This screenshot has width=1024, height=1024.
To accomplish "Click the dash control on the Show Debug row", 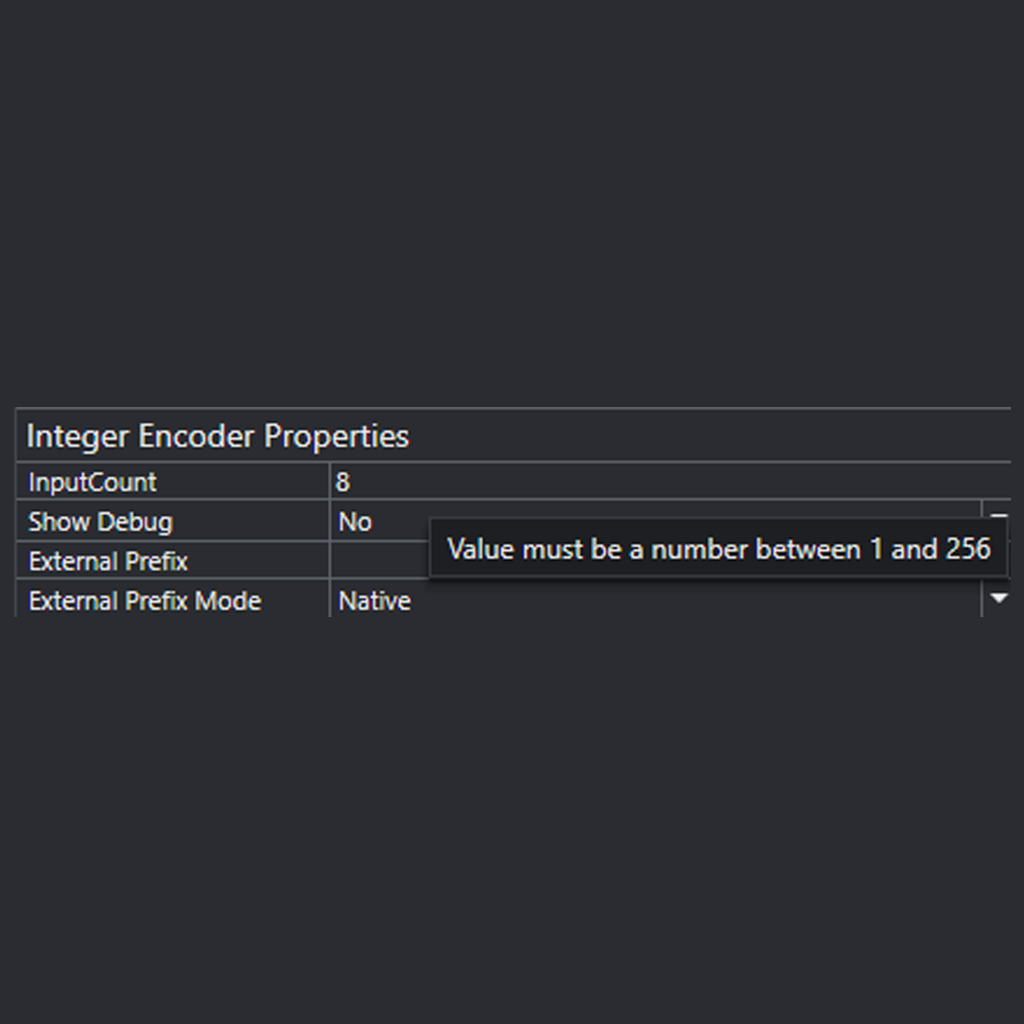I will coord(998,513).
